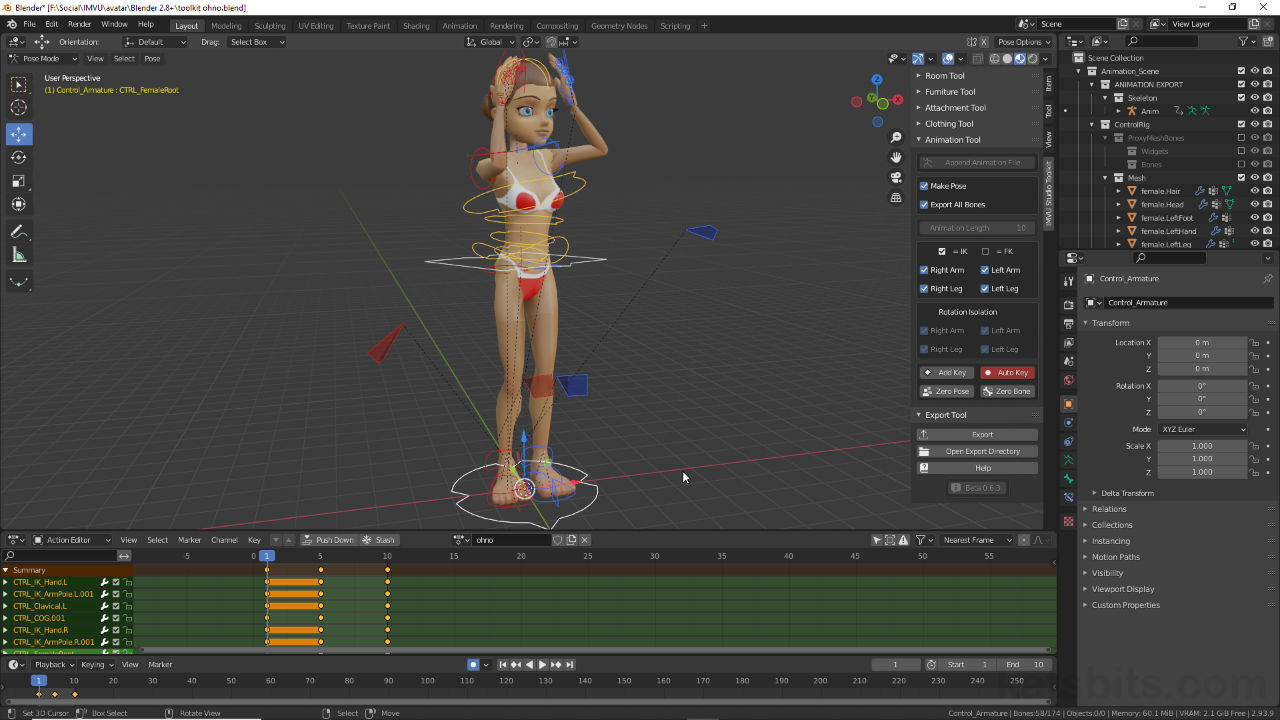Hide female.Hair in viewport via eye icon
Viewport: 1280px width, 720px height.
pyautogui.click(x=1254, y=190)
